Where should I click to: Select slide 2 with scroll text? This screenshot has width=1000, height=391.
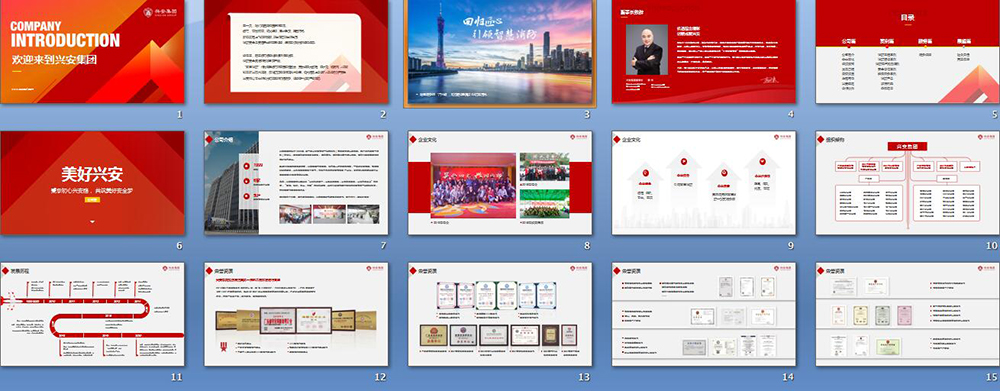(296, 51)
